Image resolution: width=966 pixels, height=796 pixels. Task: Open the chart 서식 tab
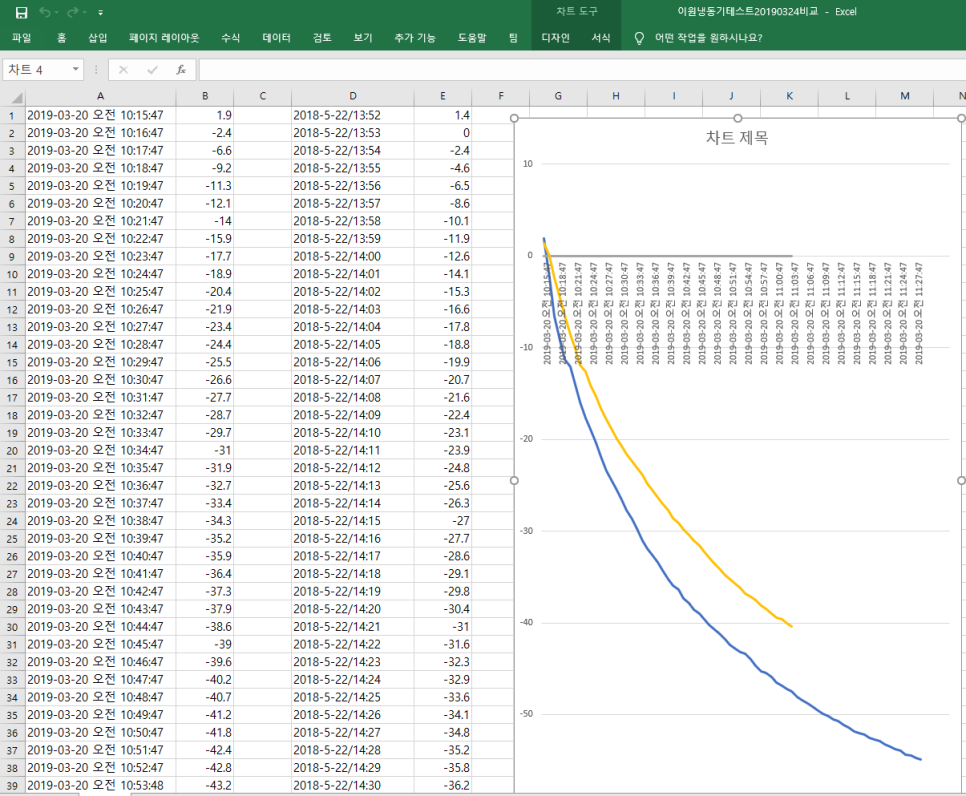click(x=601, y=38)
